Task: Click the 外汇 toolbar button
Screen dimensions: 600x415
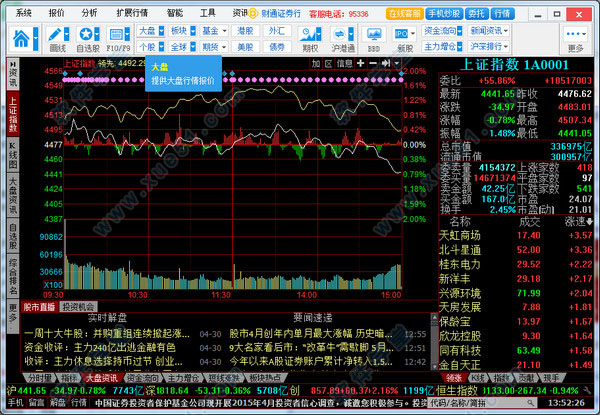Action: (277, 31)
